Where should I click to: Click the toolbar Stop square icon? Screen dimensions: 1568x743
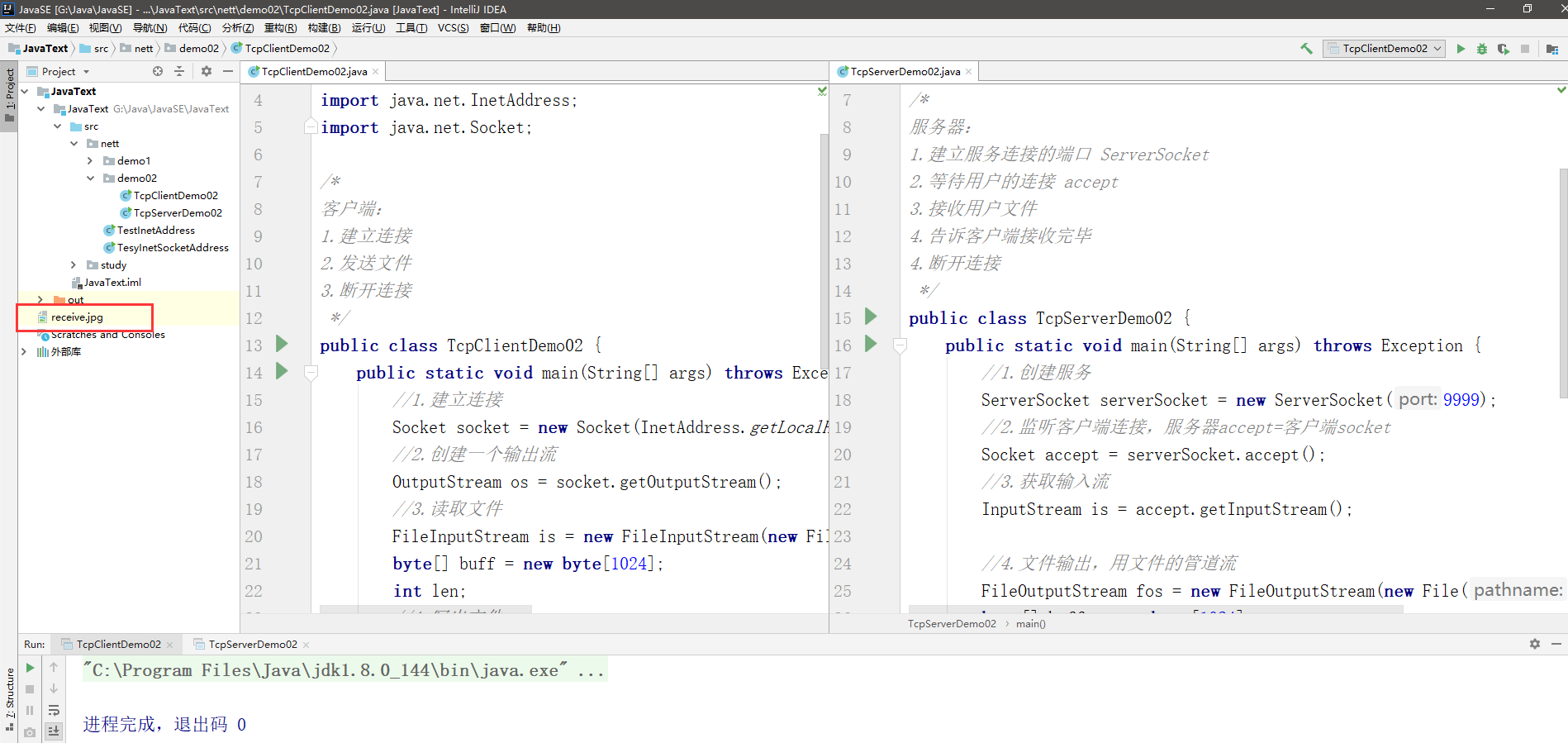point(1525,49)
